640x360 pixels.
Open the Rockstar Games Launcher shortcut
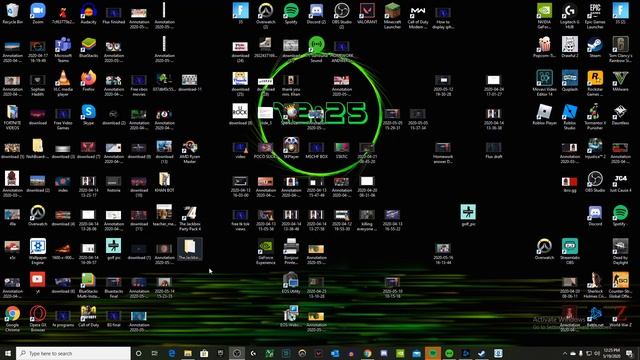[x=595, y=83]
